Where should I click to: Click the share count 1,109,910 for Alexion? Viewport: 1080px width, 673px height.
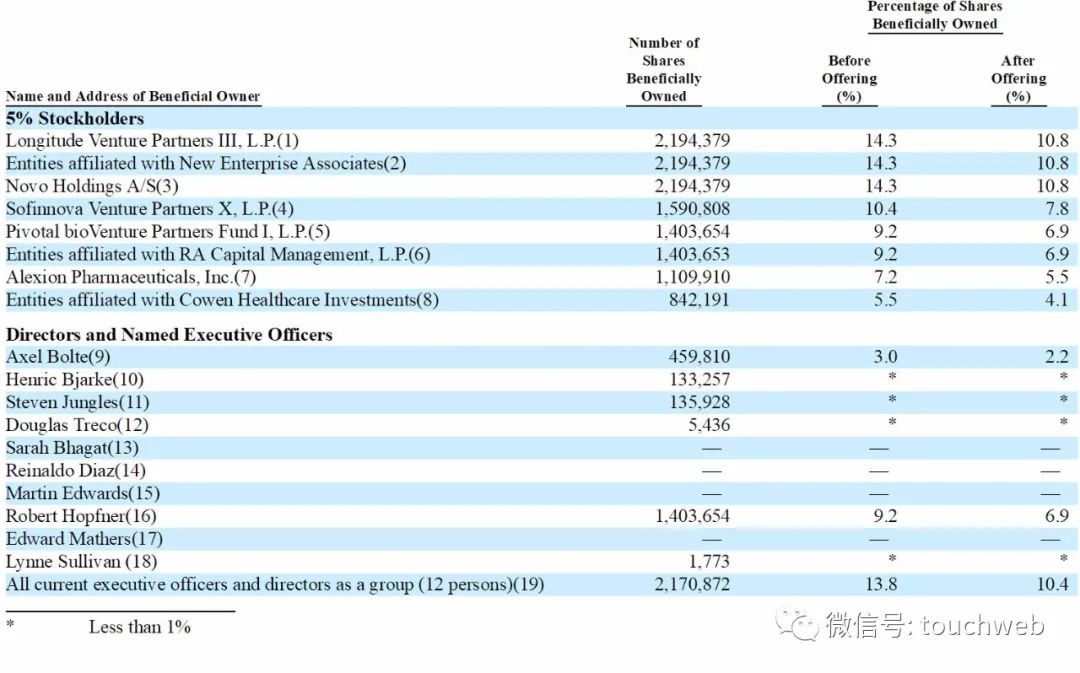point(692,278)
